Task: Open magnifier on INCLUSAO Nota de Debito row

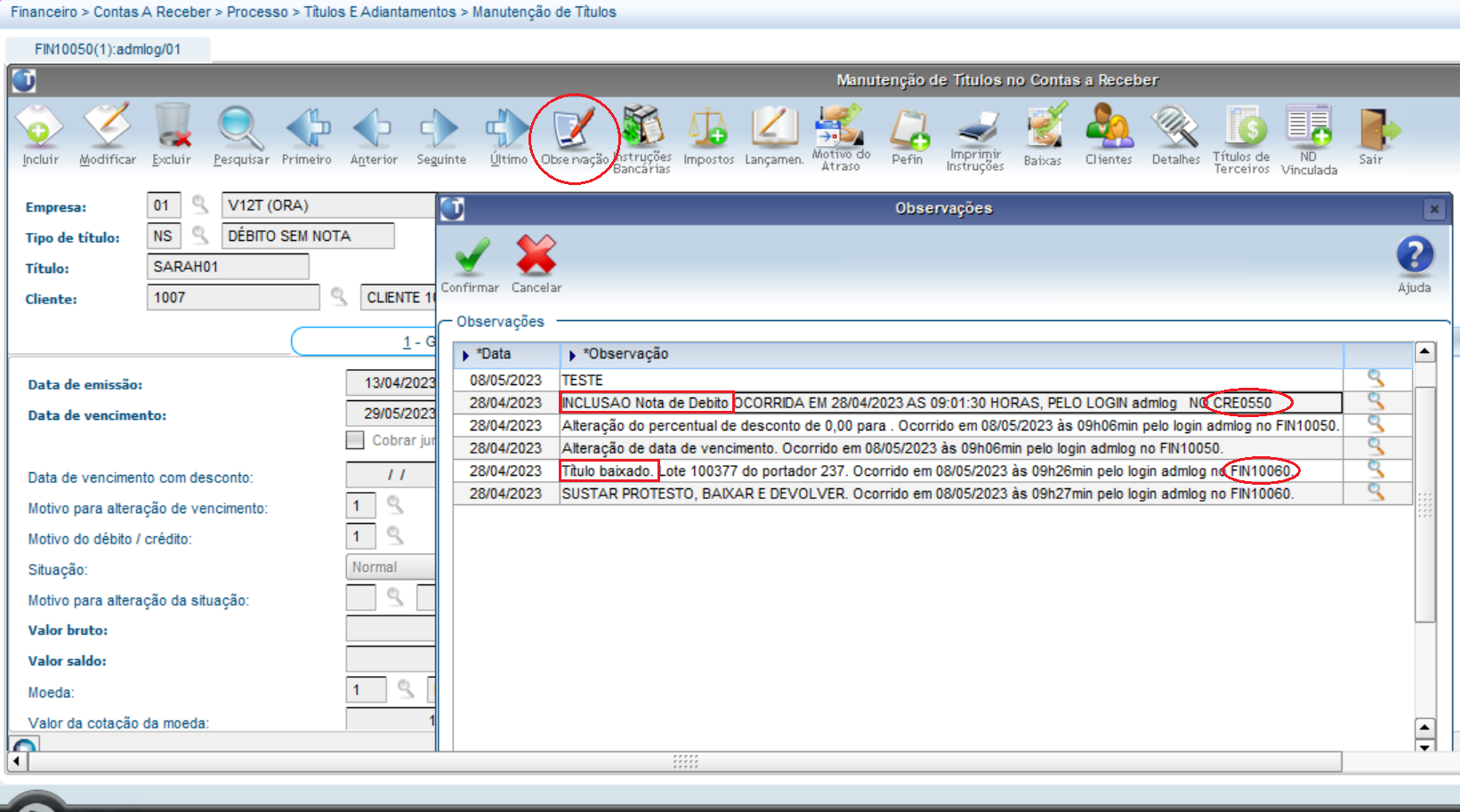Action: tap(1375, 402)
